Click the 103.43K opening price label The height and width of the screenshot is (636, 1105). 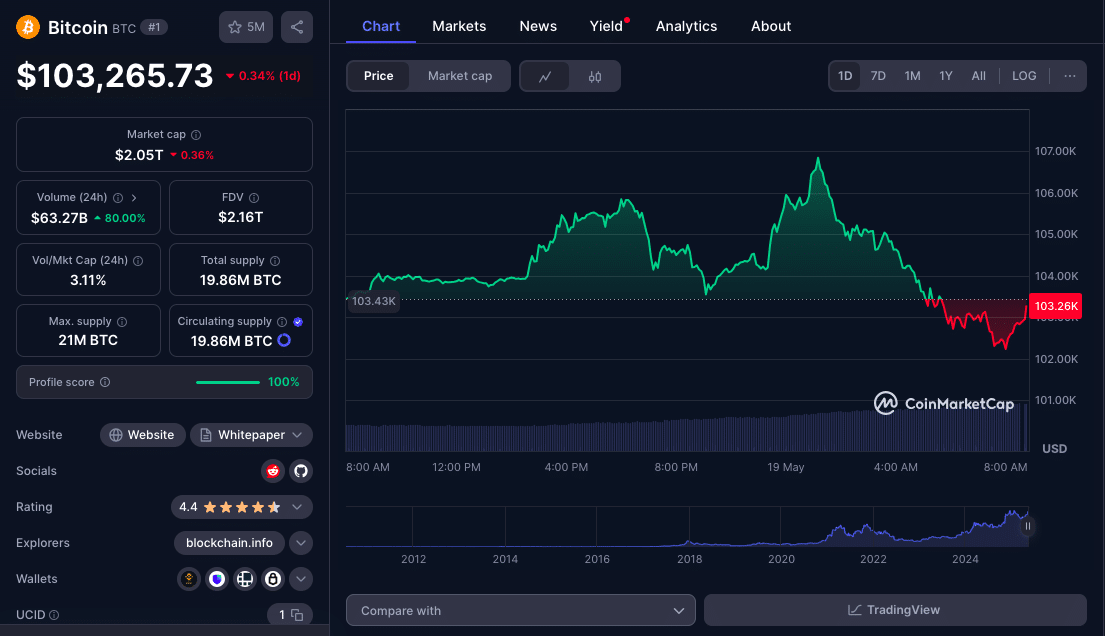click(x=374, y=301)
